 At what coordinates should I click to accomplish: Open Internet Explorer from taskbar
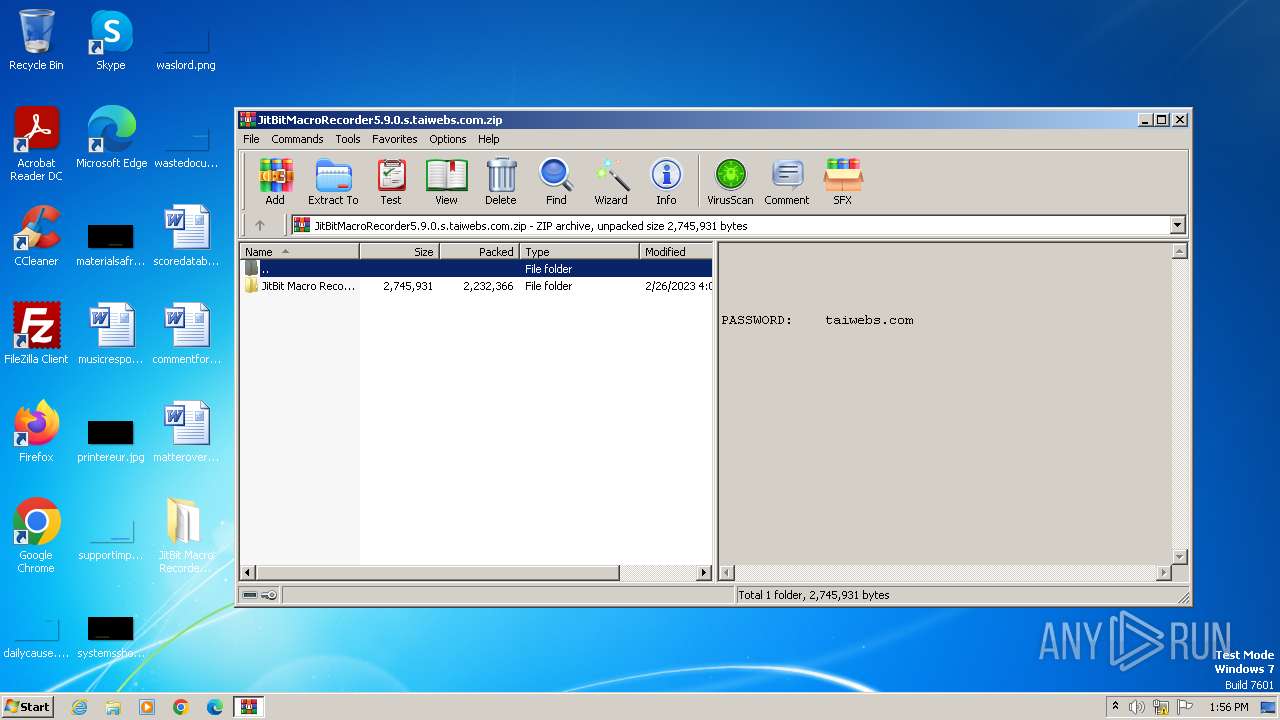point(79,707)
